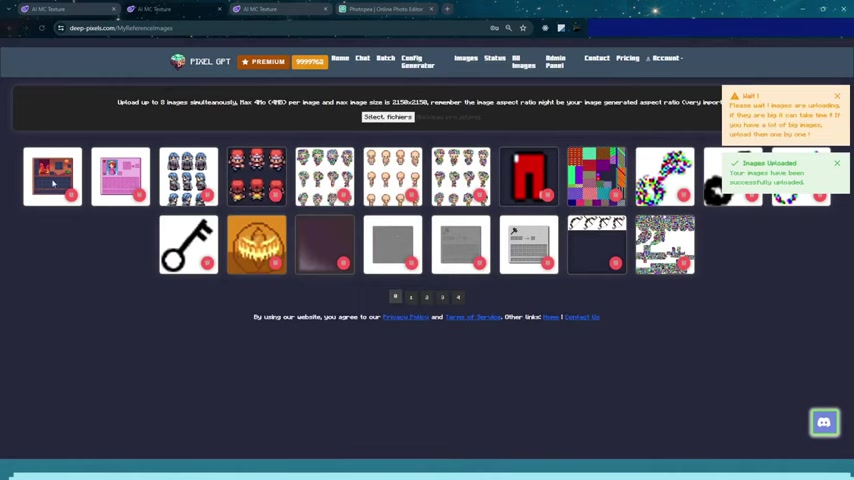Open the tab search dropdown chevron
The image size is (854, 480).
click(8, 9)
